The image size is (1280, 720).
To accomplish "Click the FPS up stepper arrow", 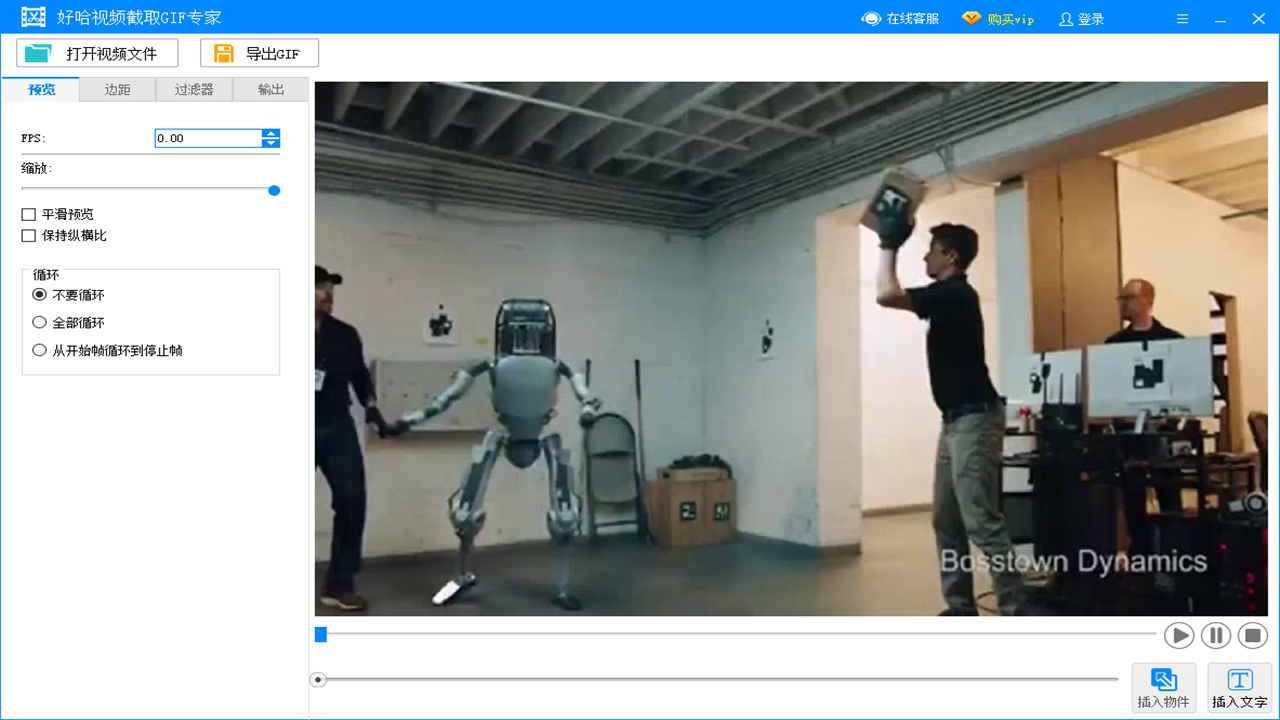I will coord(271,133).
